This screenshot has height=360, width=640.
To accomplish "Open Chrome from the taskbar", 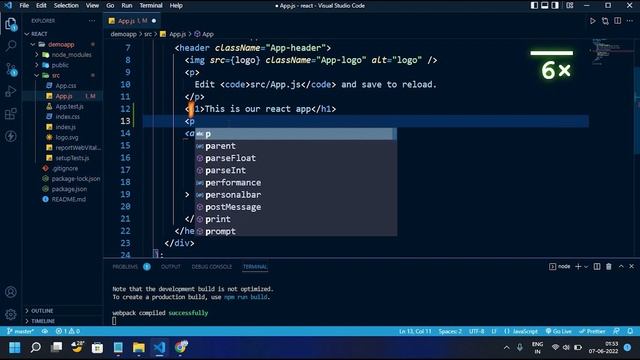I will (x=180, y=347).
